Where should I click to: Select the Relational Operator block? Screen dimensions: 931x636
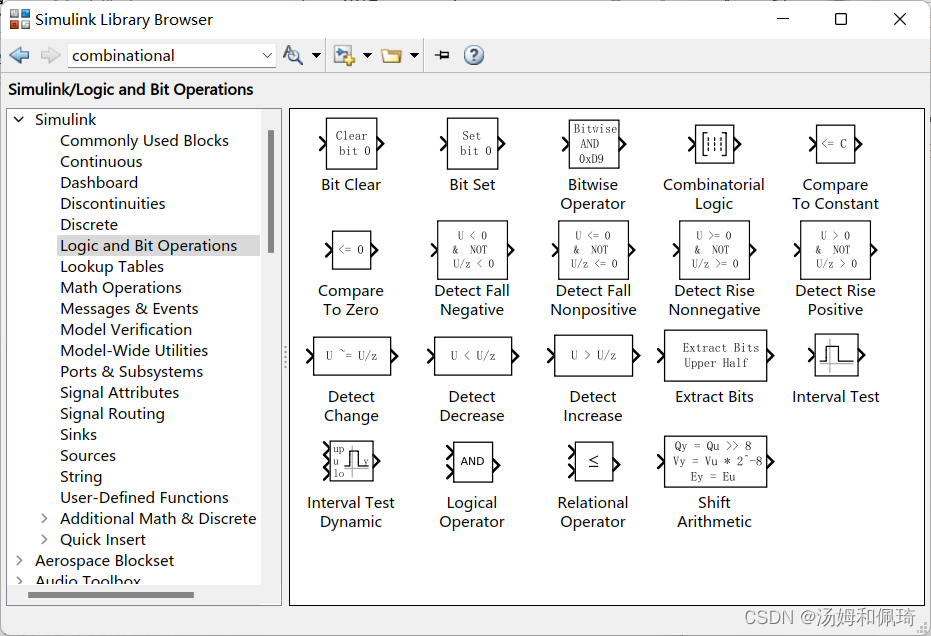[x=594, y=461]
